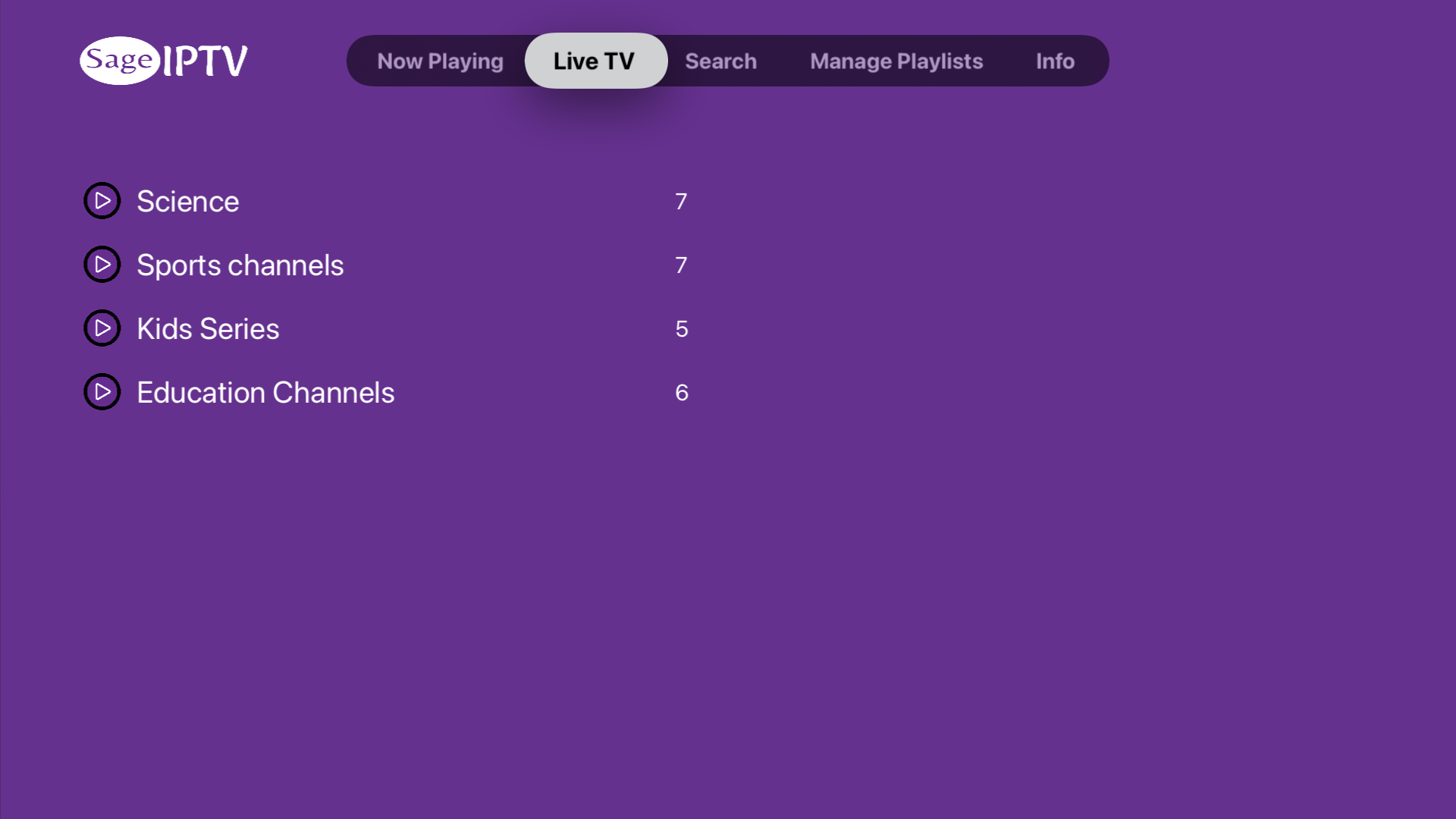Select the Now Playing tab
The height and width of the screenshot is (819, 1456).
tap(440, 61)
